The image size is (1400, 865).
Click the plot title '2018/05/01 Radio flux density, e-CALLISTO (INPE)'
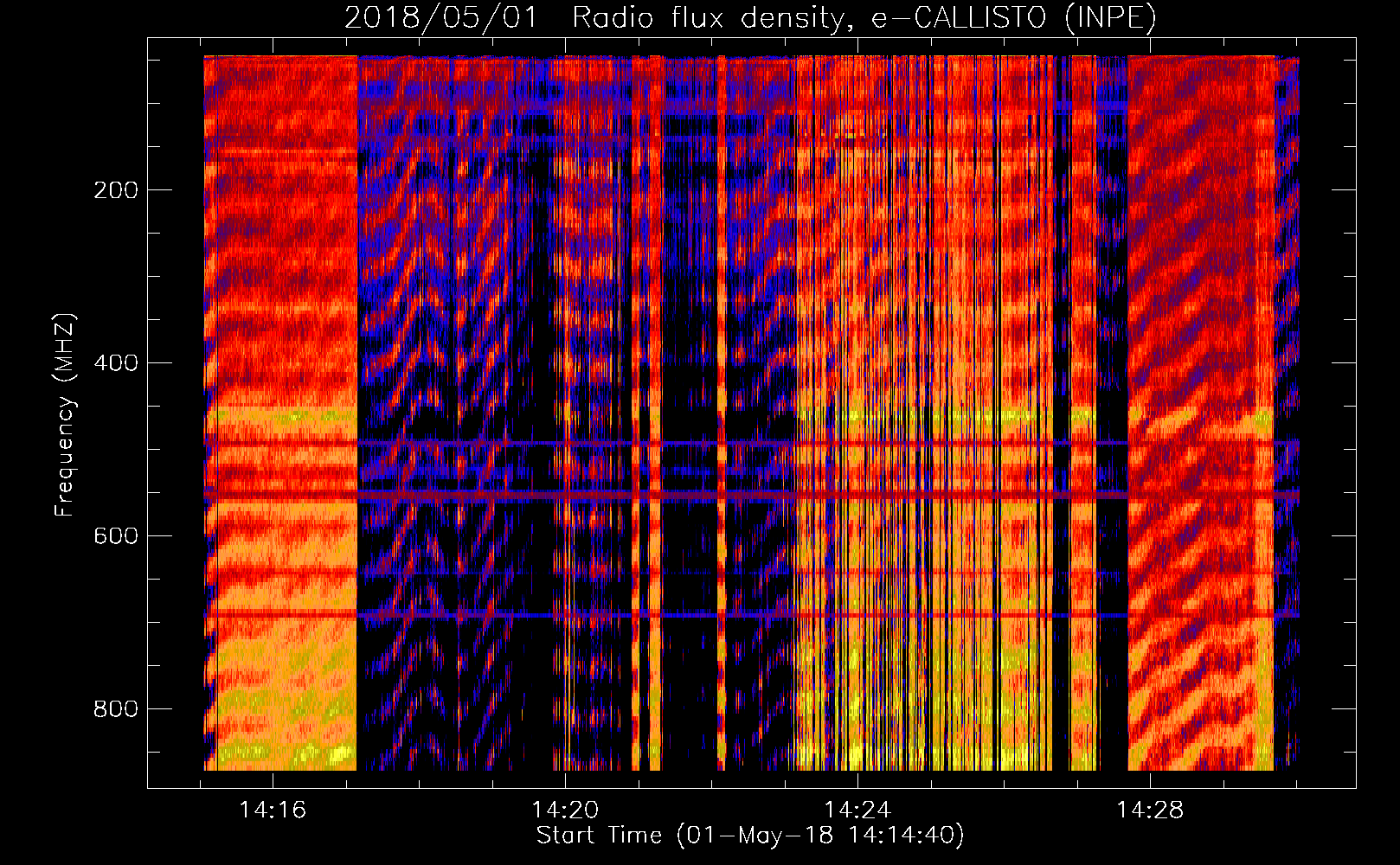pyautogui.click(x=750, y=18)
